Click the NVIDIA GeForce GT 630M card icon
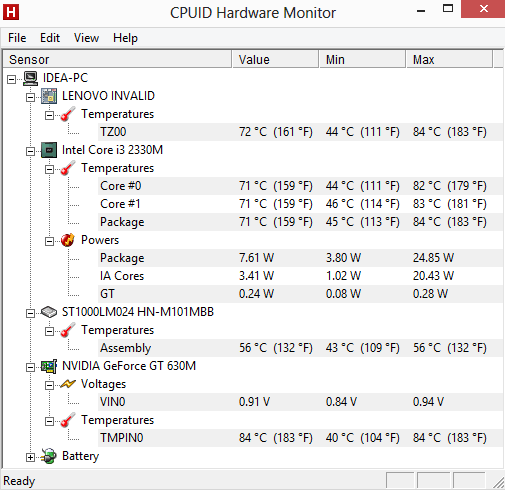This screenshot has height=490, width=505. click(49, 366)
